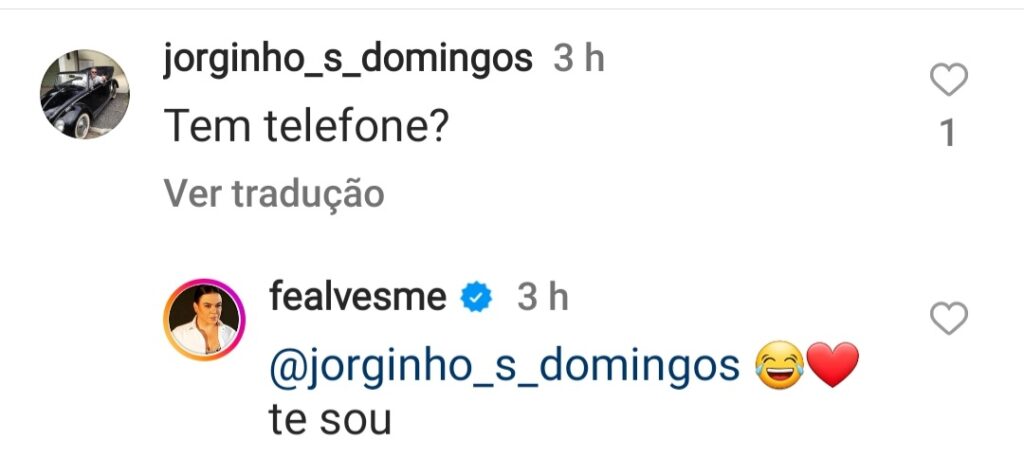
Task: View the like count "1" under the heart
Action: (948, 133)
